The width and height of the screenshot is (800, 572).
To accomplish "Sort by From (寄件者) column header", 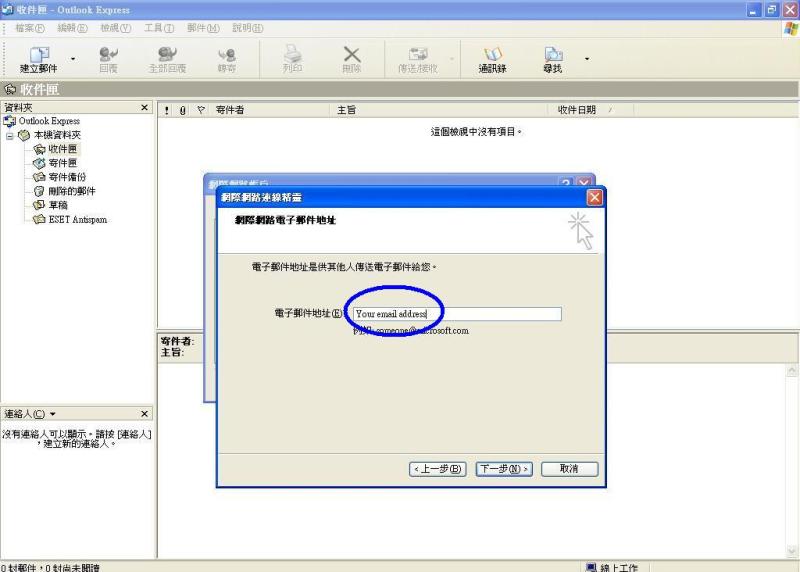I will point(270,110).
